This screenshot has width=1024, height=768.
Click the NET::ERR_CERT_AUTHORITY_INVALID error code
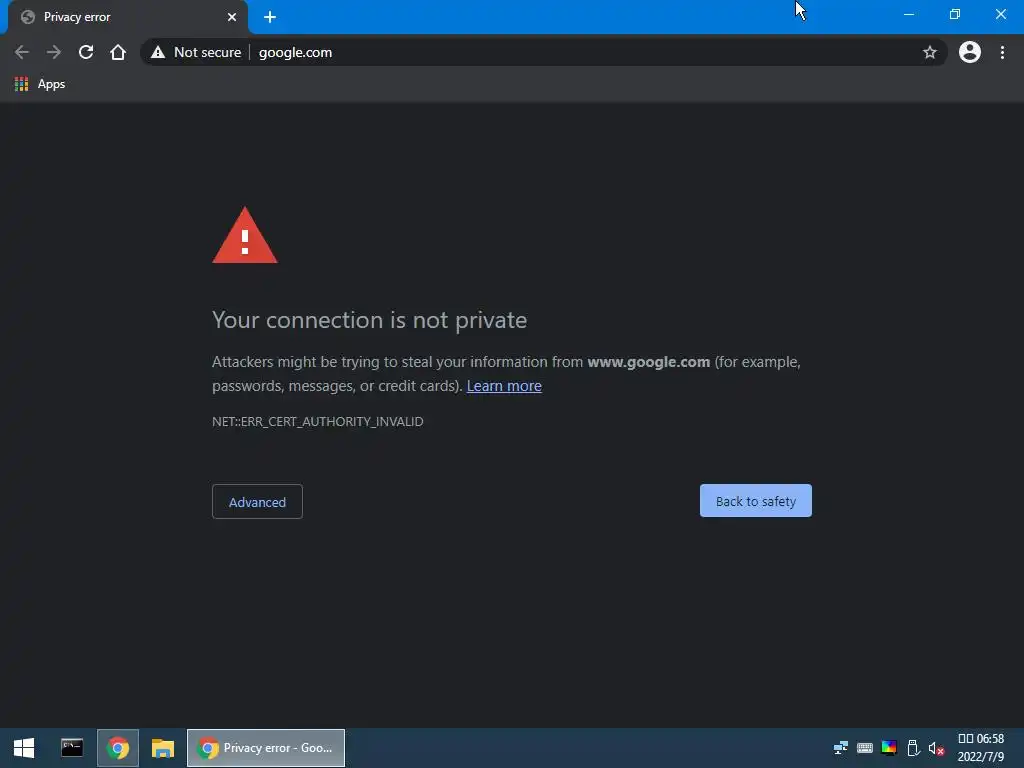(x=317, y=422)
